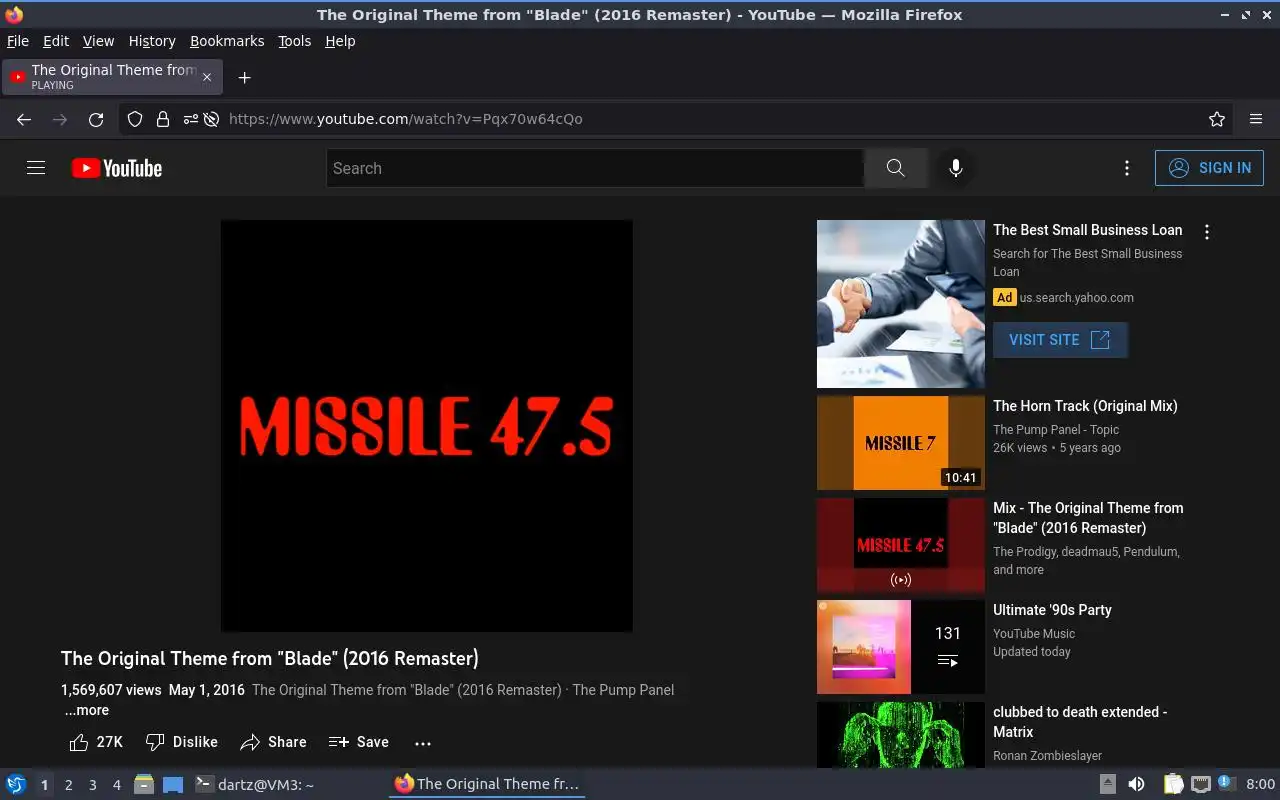This screenshot has width=1280, height=800.
Task: Save the video to a playlist
Action: tap(358, 742)
